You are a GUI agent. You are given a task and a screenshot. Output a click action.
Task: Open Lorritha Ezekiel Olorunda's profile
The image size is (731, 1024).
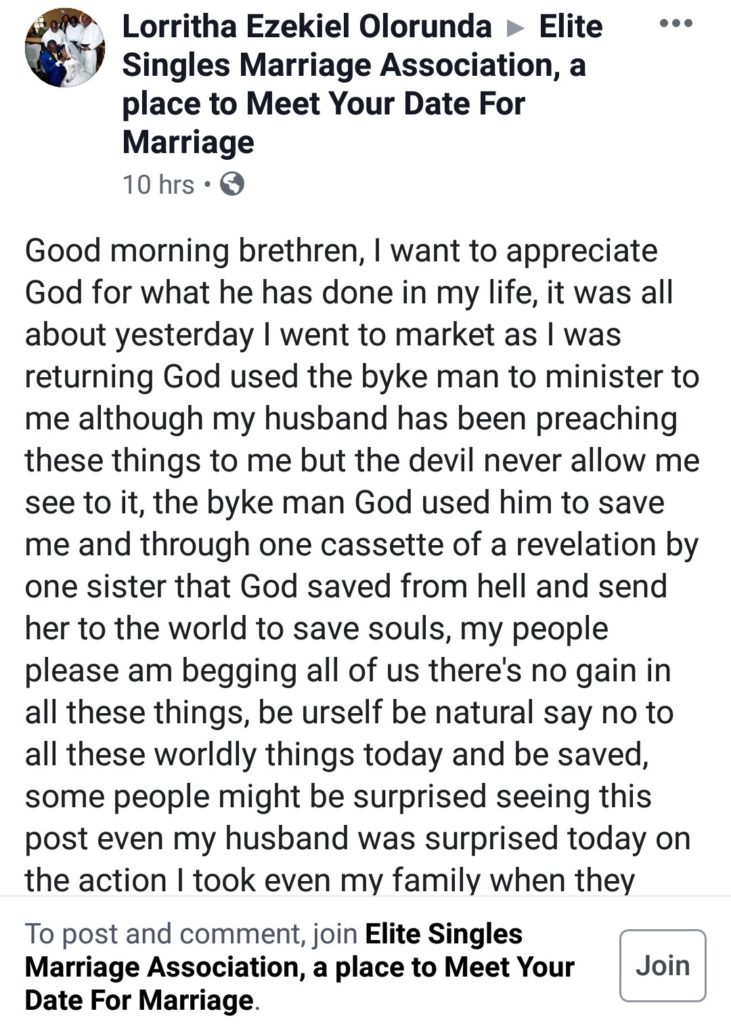pos(306,27)
